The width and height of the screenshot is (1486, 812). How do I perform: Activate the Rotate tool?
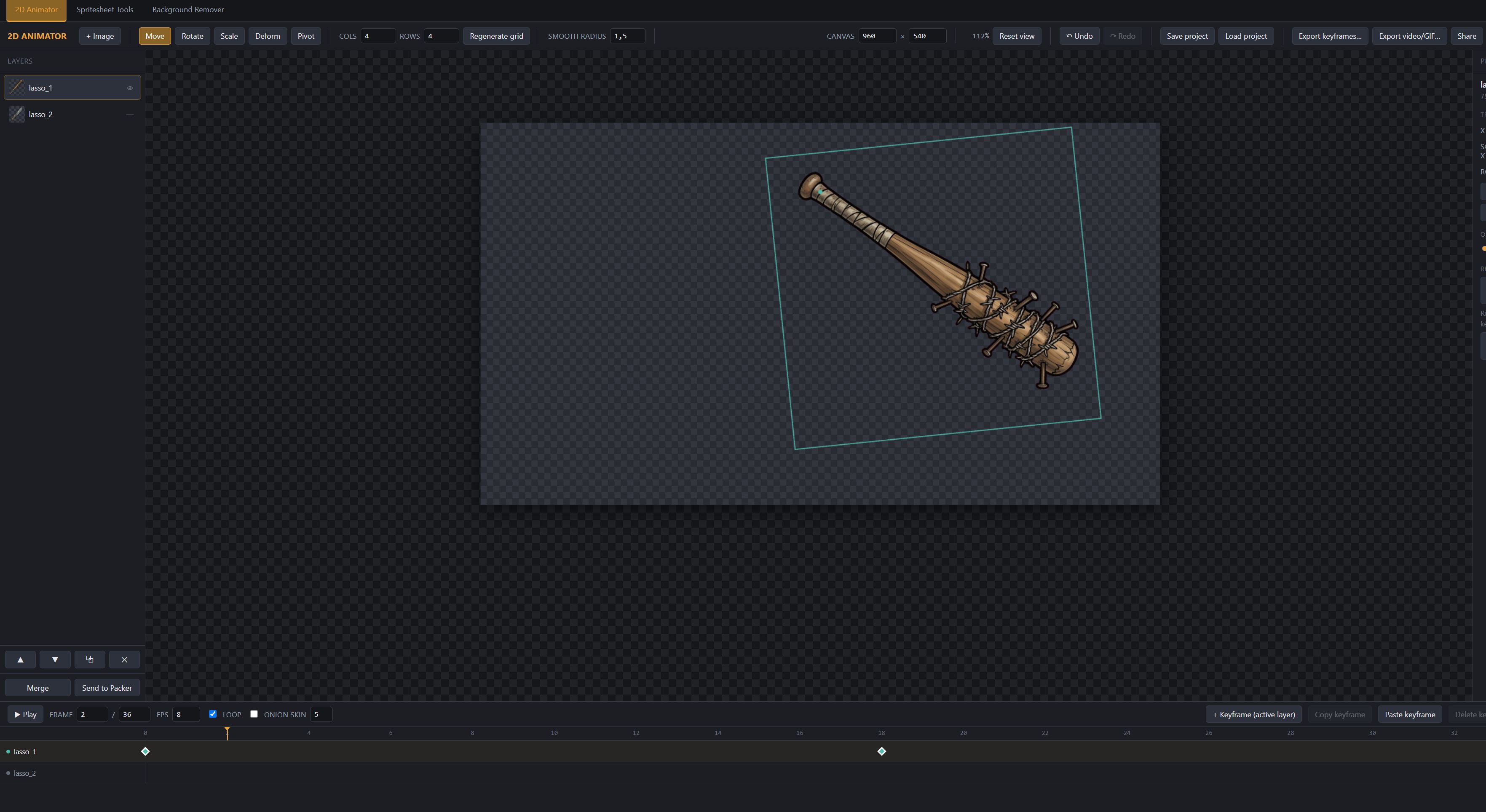(193, 36)
